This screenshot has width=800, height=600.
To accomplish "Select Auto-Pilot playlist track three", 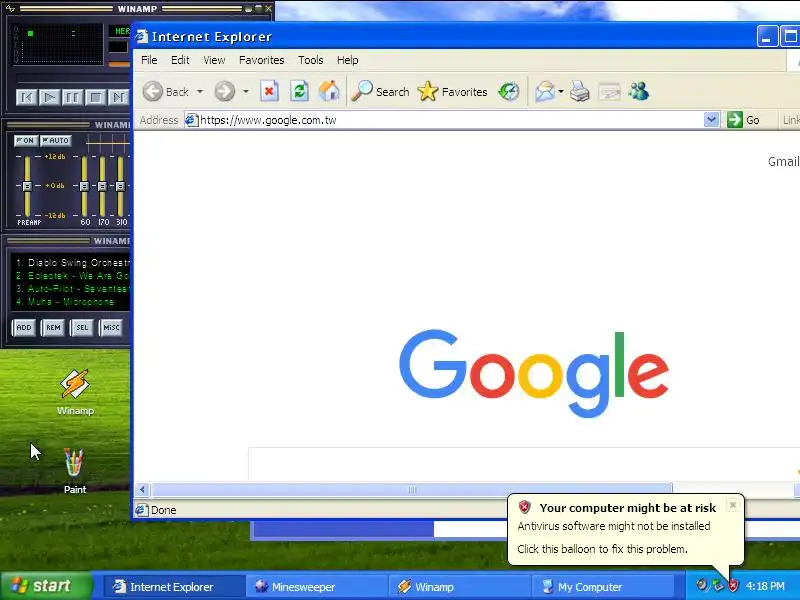I will pyautogui.click(x=72, y=289).
